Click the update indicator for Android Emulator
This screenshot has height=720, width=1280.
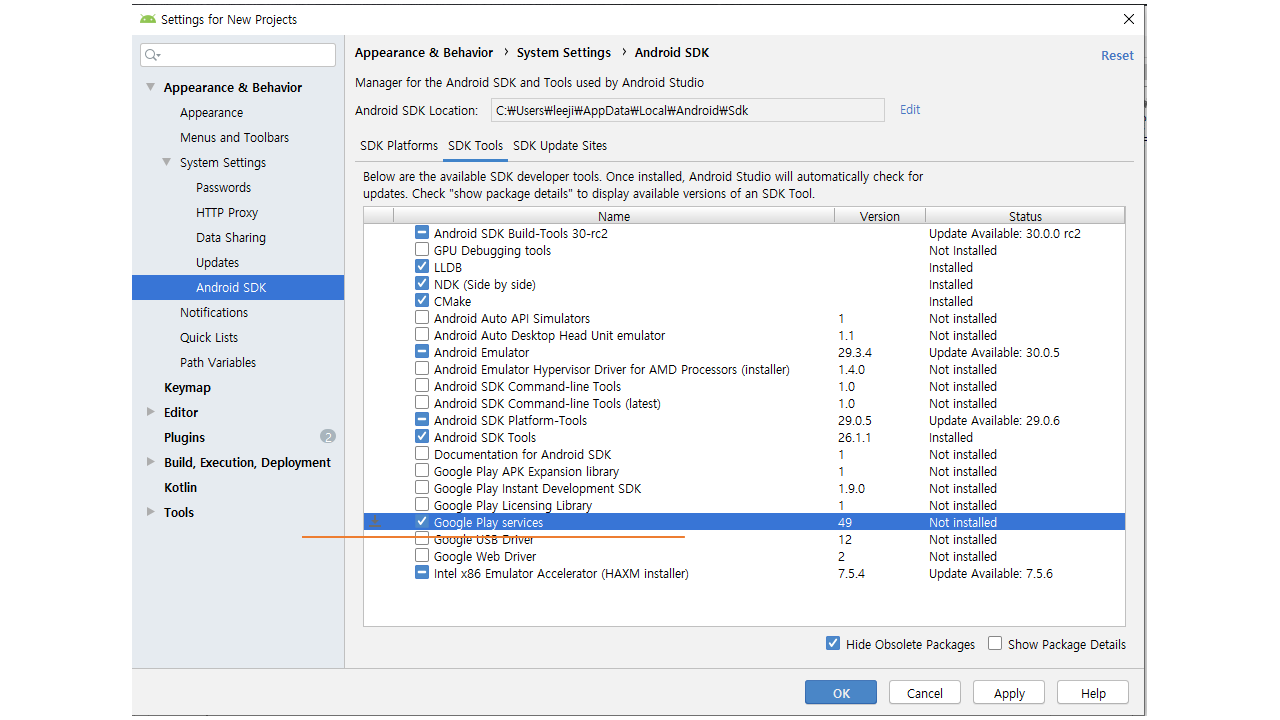[422, 352]
